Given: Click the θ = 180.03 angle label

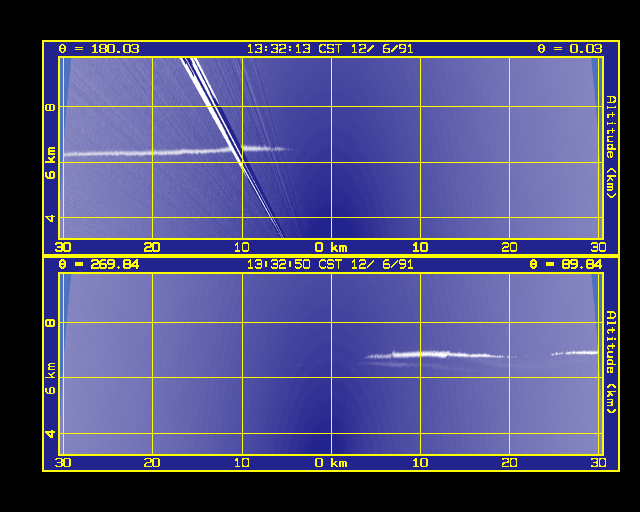Looking at the screenshot, I should 99,49.
